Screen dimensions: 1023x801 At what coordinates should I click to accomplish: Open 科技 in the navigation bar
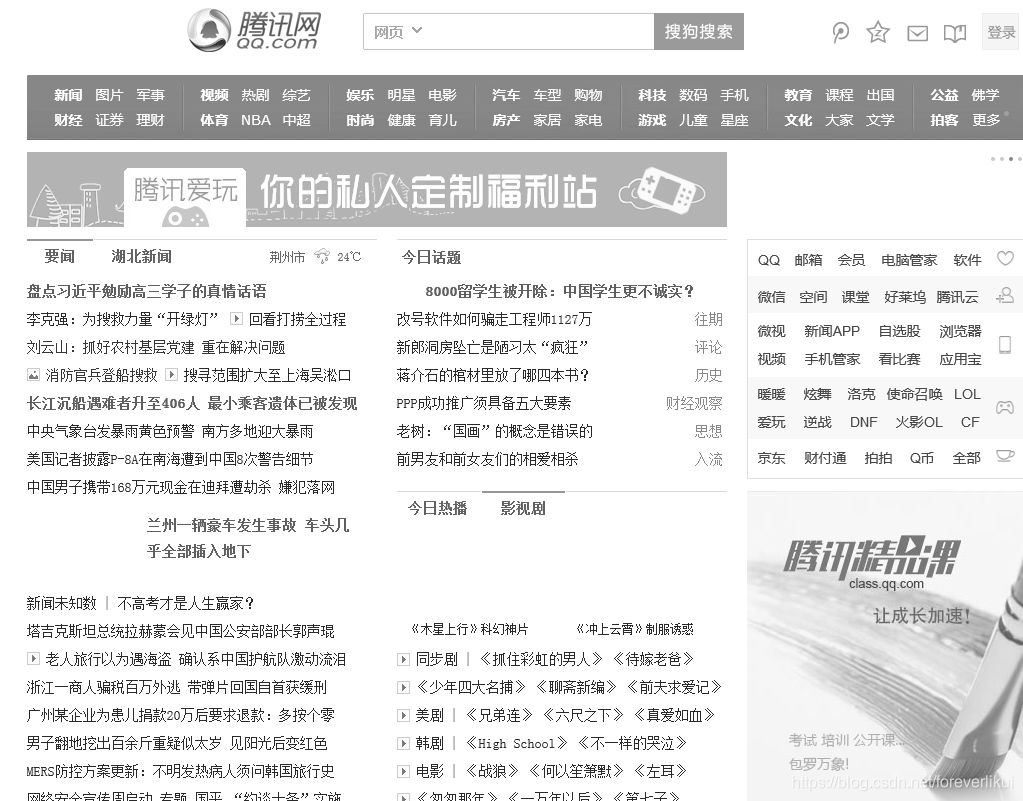[652, 95]
